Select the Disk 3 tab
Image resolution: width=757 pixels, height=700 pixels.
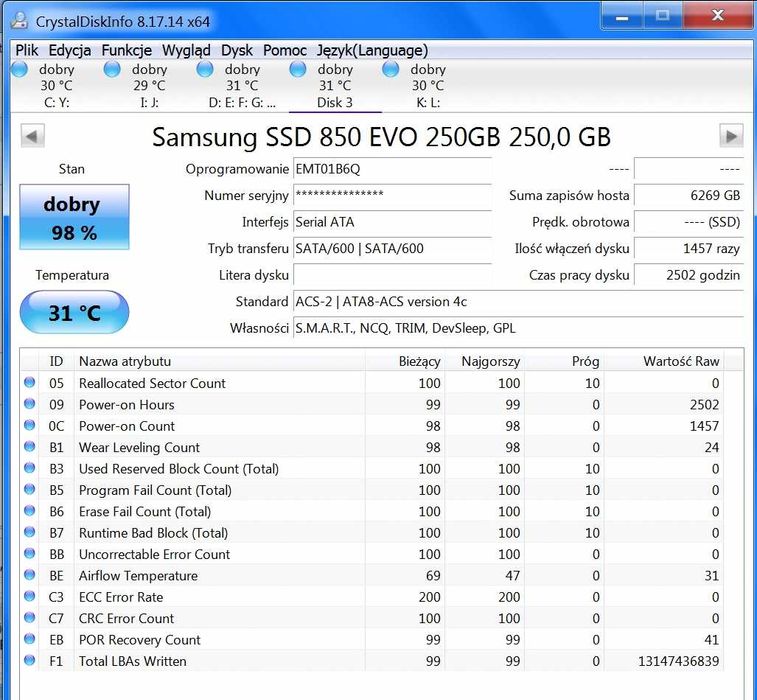click(335, 86)
